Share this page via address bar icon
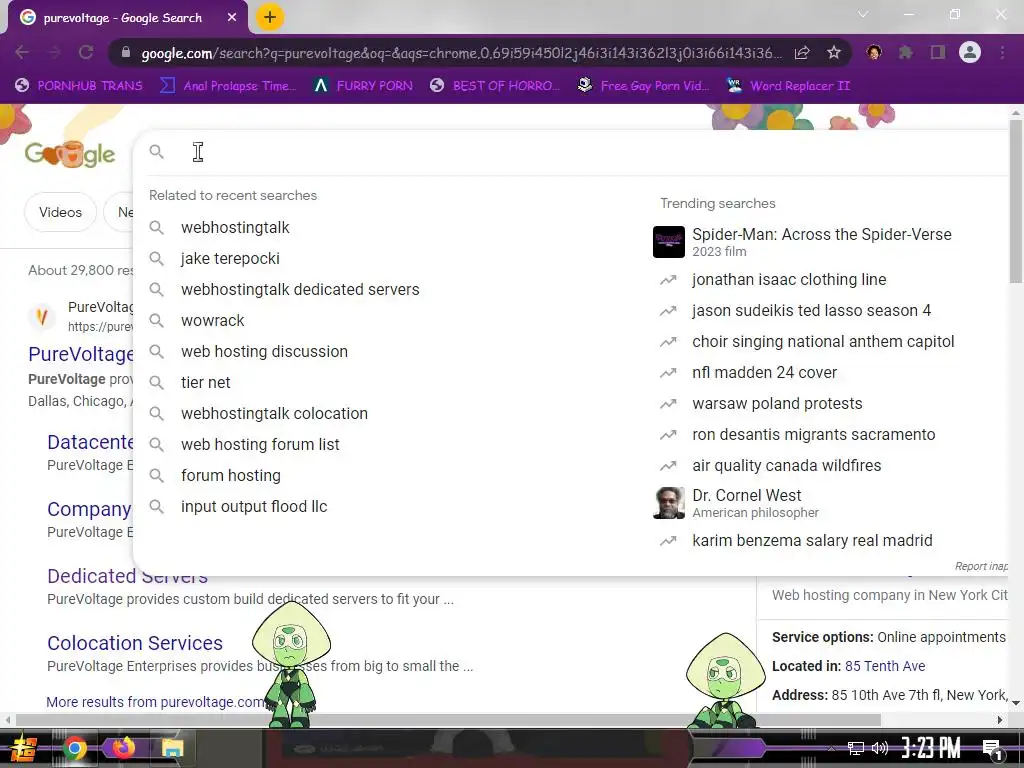1024x768 pixels. point(802,52)
